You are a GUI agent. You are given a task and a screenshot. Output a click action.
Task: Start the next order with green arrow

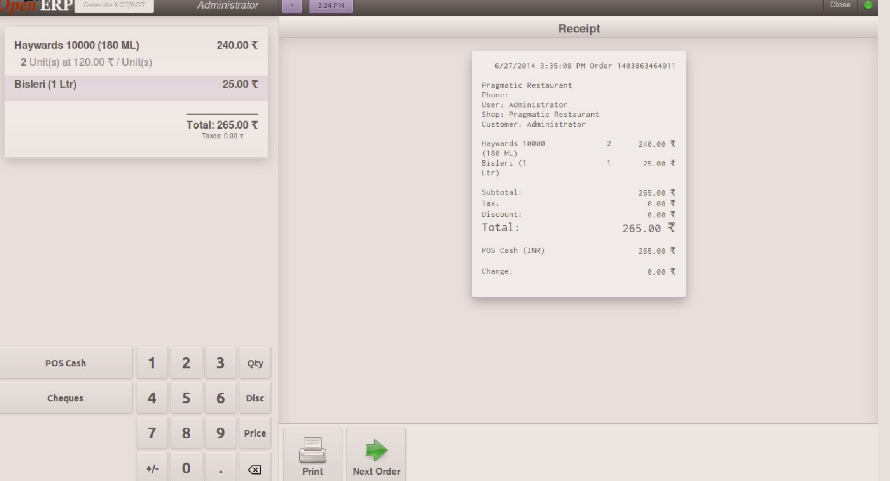coord(375,451)
